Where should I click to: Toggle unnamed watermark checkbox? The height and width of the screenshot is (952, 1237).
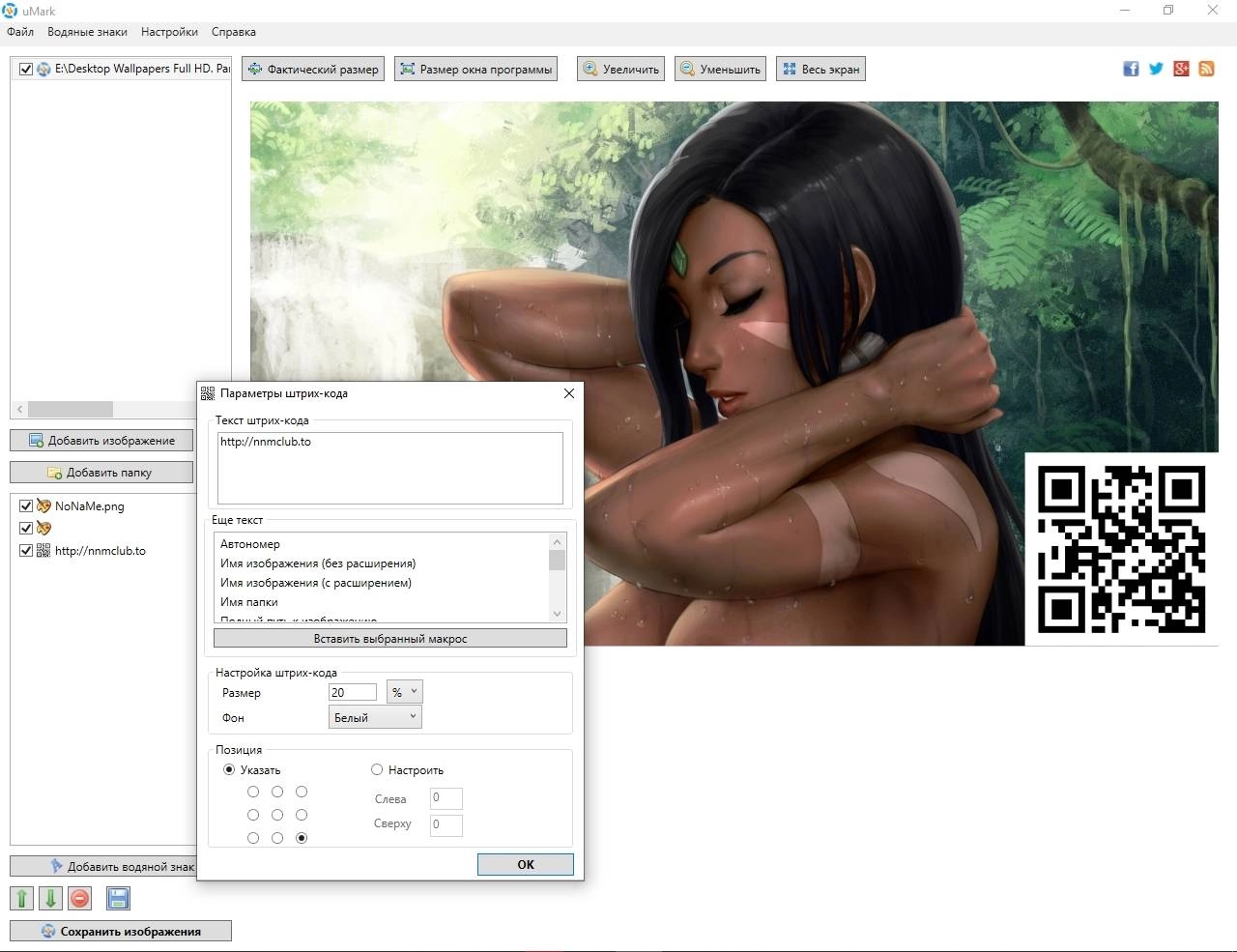26,528
